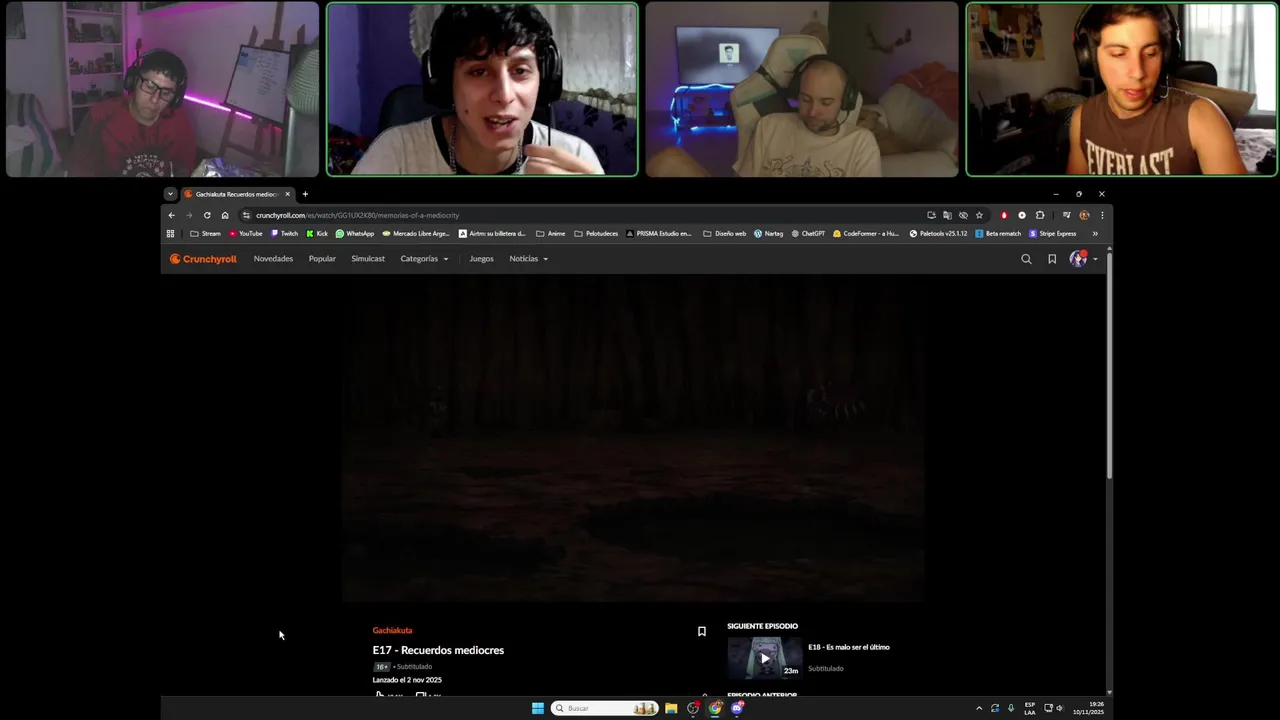Image resolution: width=1280 pixels, height=720 pixels.
Task: Bookmark this page with the star icon
Action: click(x=979, y=215)
